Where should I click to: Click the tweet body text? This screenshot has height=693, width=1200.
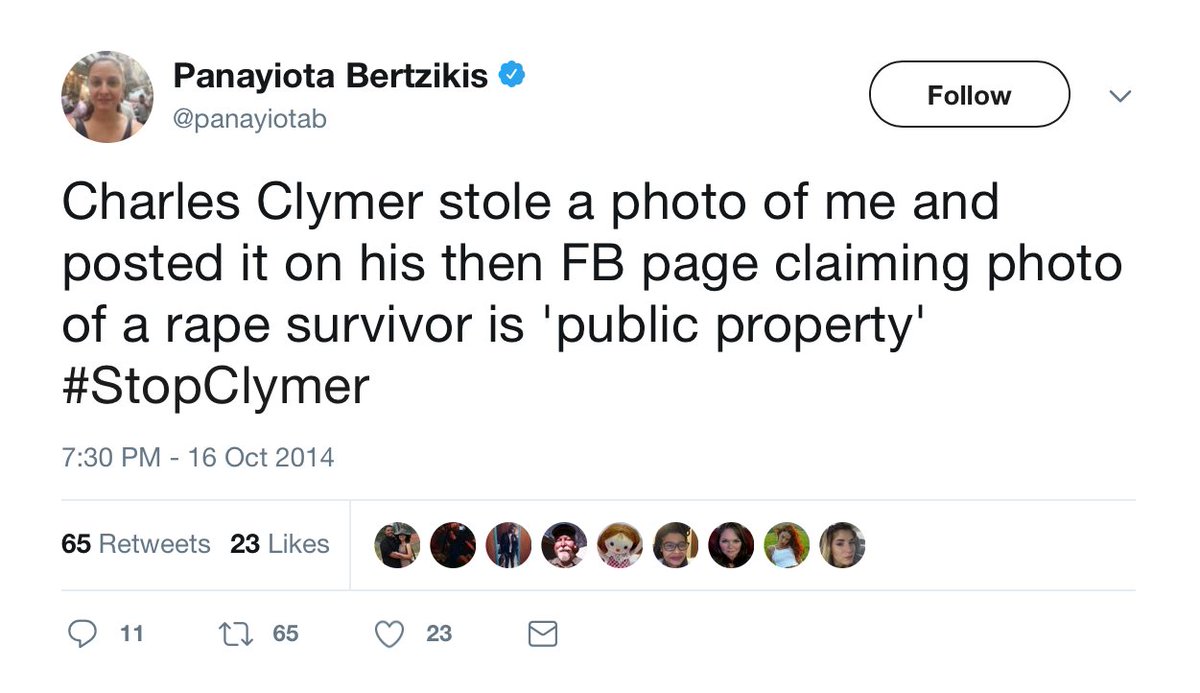590,265
